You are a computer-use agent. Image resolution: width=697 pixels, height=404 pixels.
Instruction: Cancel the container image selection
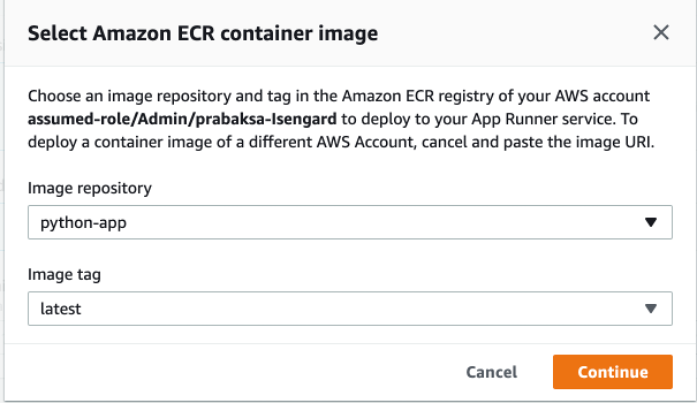coord(492,372)
